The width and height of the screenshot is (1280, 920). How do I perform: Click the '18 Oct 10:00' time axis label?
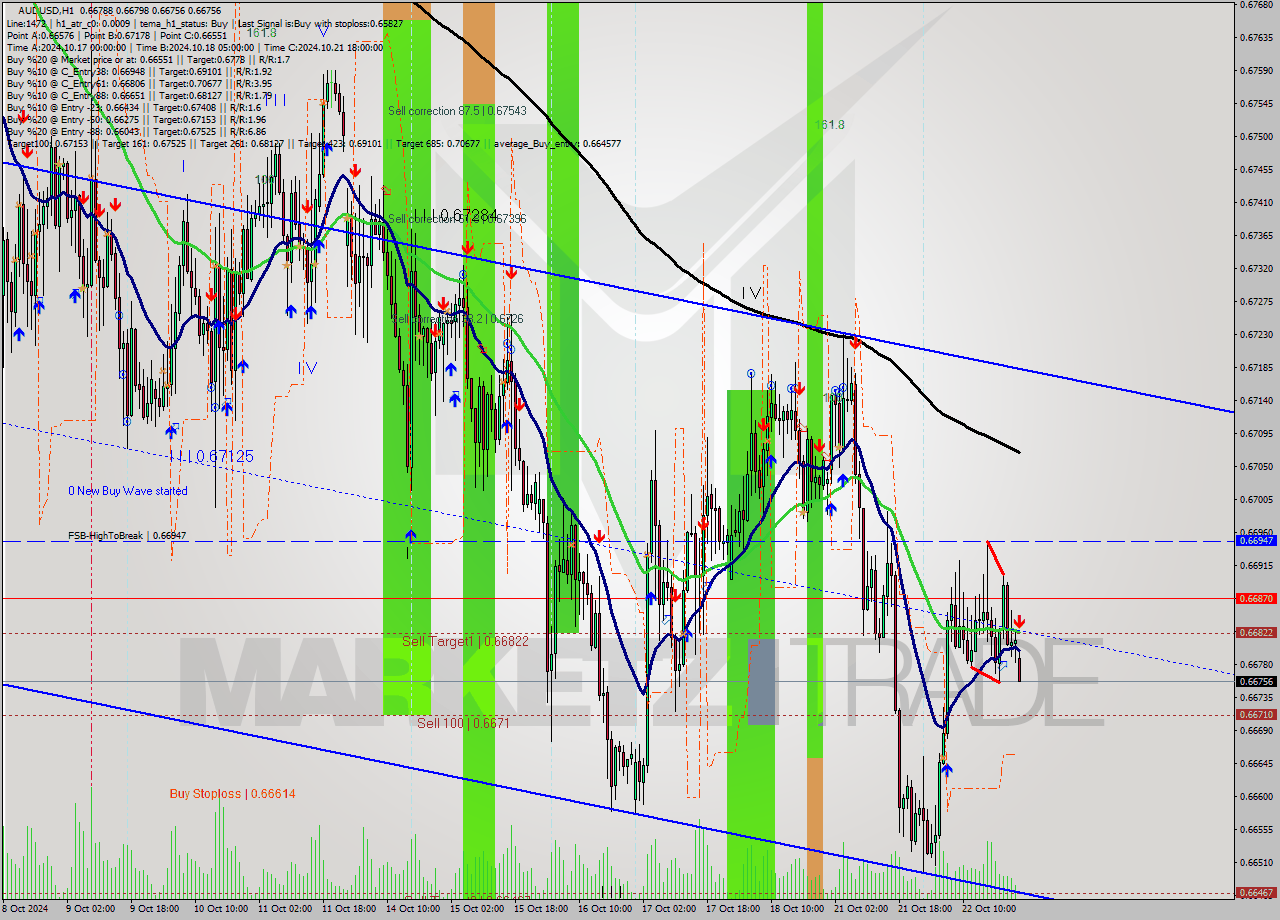[798, 910]
